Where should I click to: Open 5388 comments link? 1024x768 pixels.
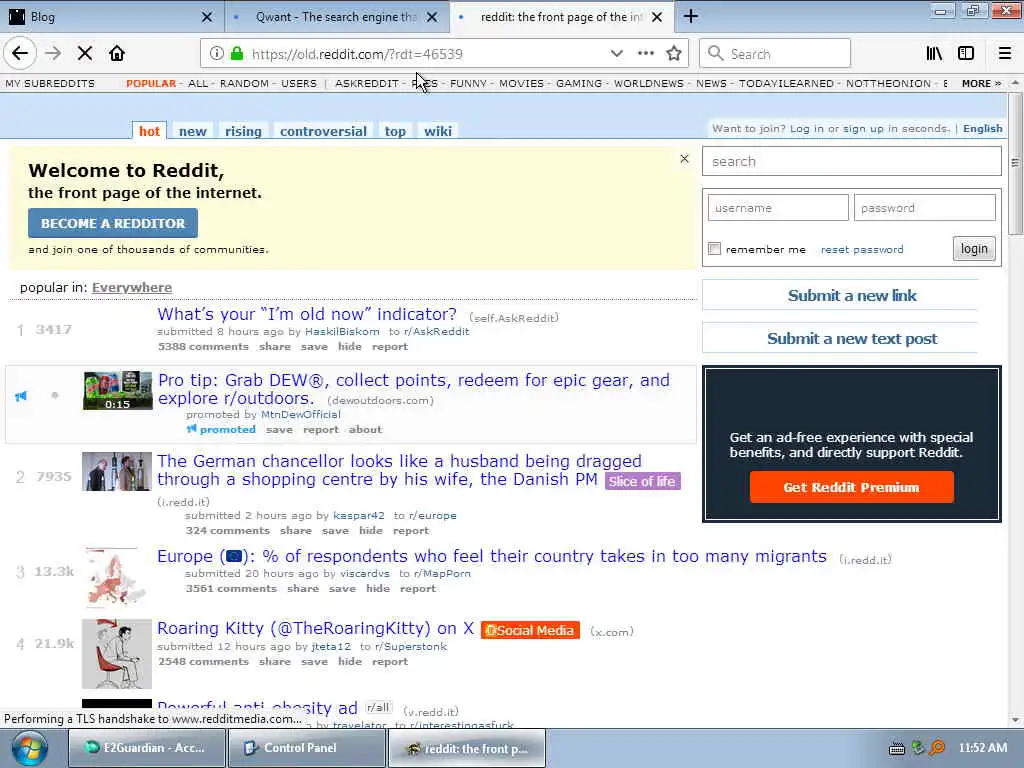click(203, 347)
